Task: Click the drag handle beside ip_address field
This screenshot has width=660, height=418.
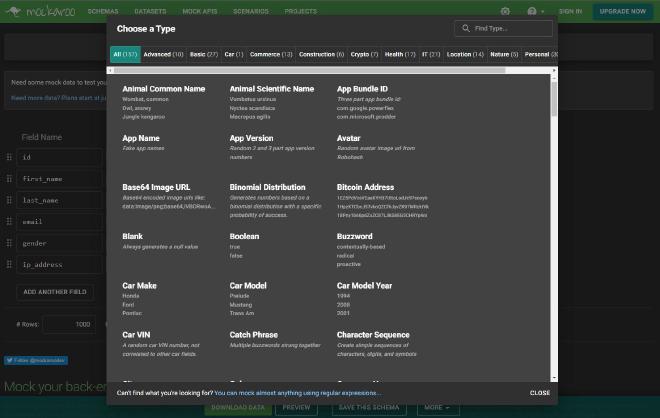Action: tap(9, 264)
